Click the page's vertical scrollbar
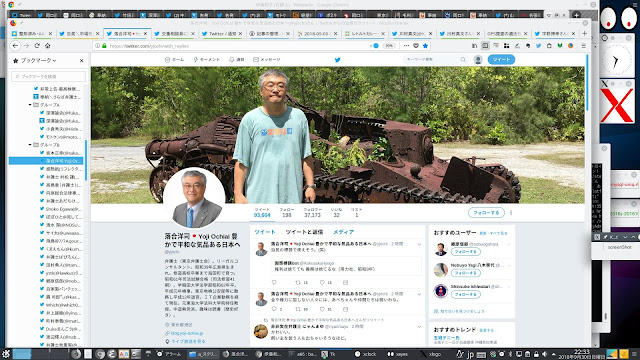 pos(587,82)
